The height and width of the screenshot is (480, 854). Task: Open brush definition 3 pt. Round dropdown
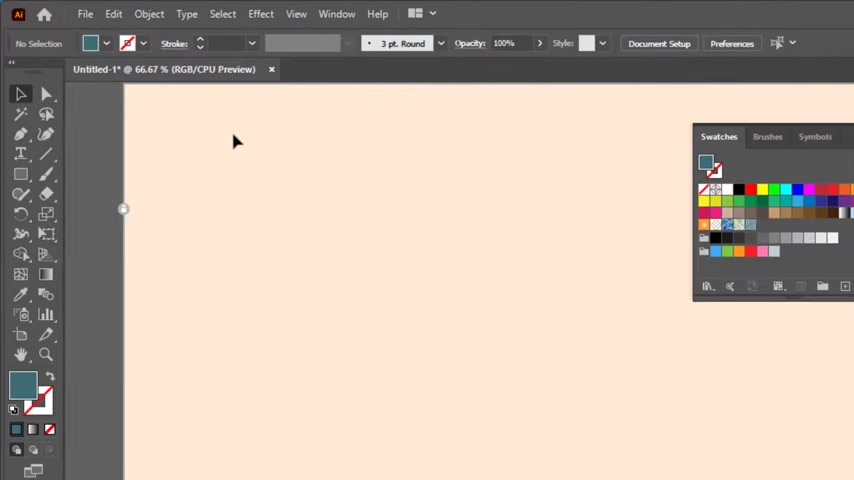441,43
